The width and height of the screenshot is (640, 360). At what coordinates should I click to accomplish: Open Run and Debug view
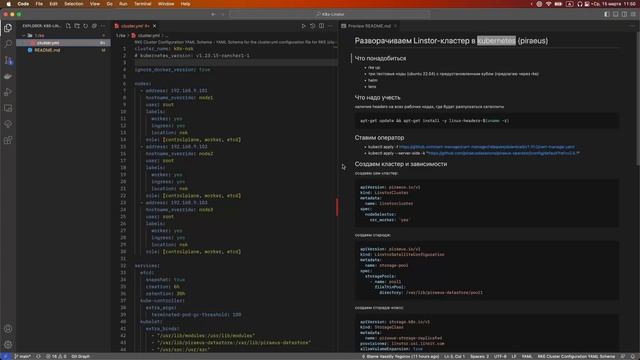(8, 92)
